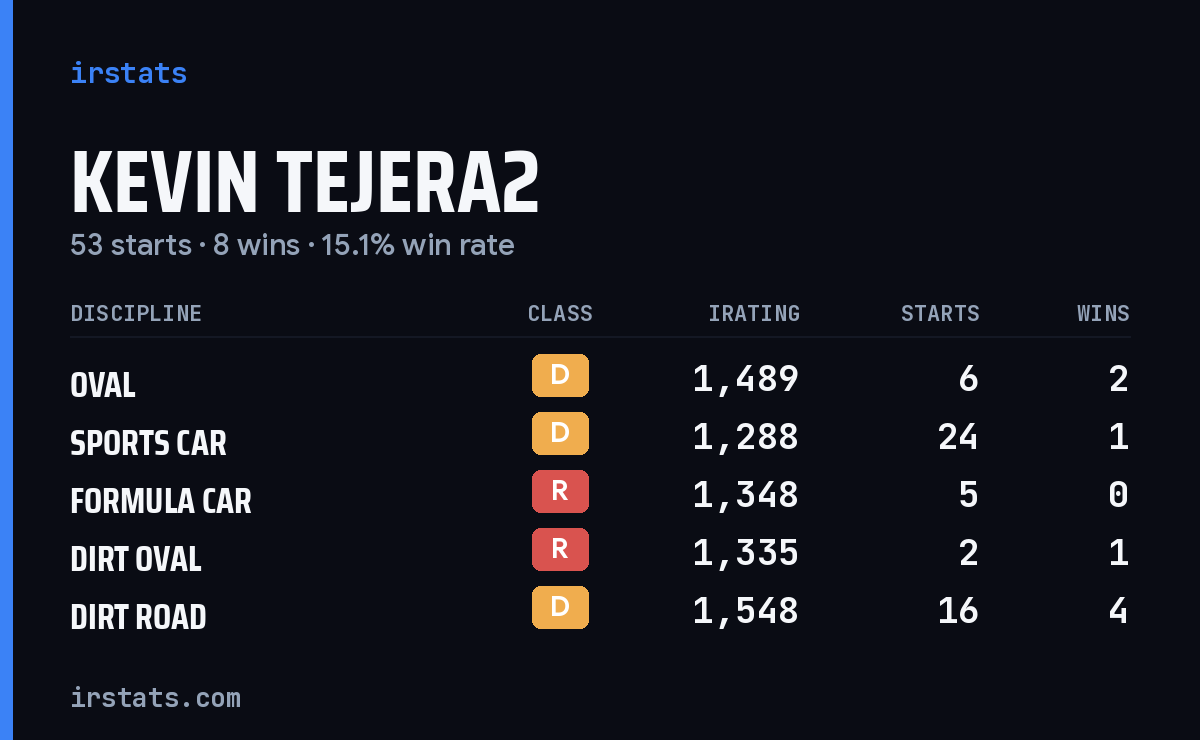Select the Dirt Road discipline row

click(x=600, y=611)
